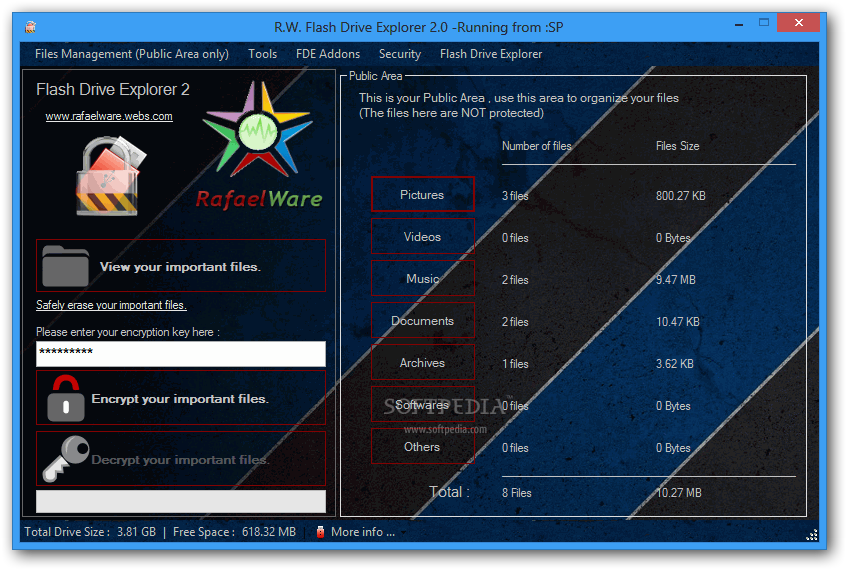
Task: Click the progress bar below Decrypt button
Action: tap(181, 501)
